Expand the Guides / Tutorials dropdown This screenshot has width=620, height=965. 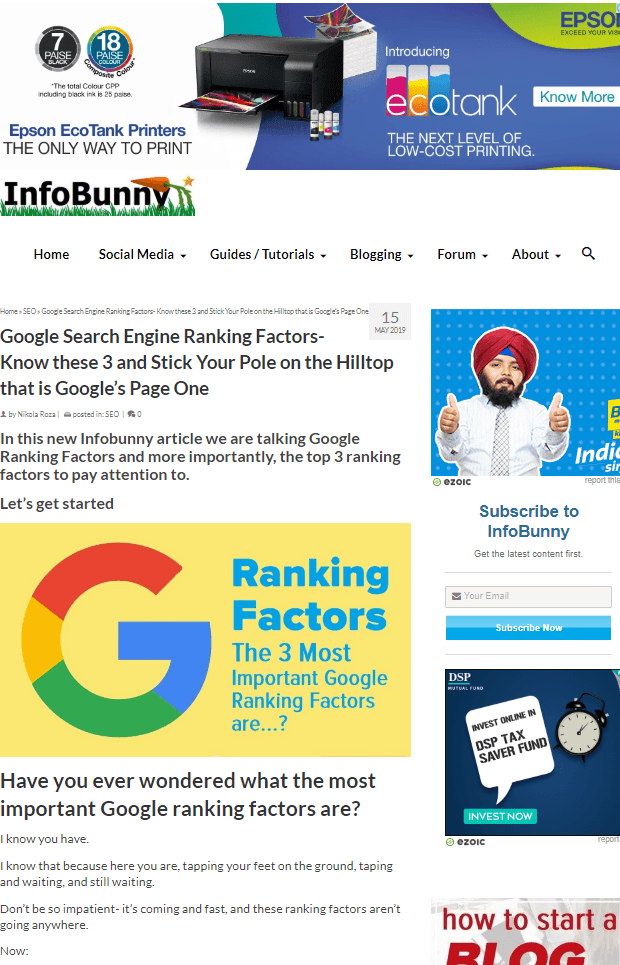coord(268,254)
